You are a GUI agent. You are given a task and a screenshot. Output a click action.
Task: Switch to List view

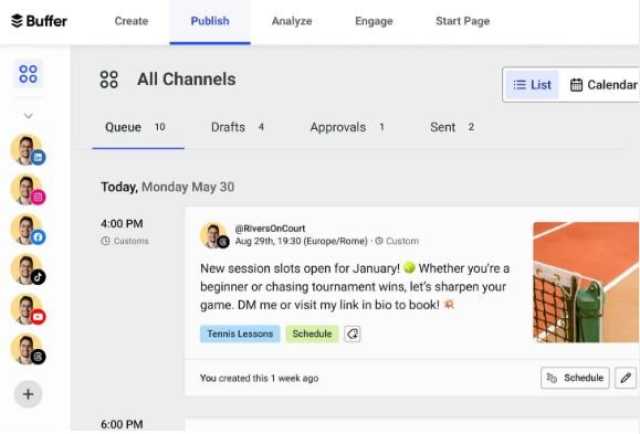532,85
